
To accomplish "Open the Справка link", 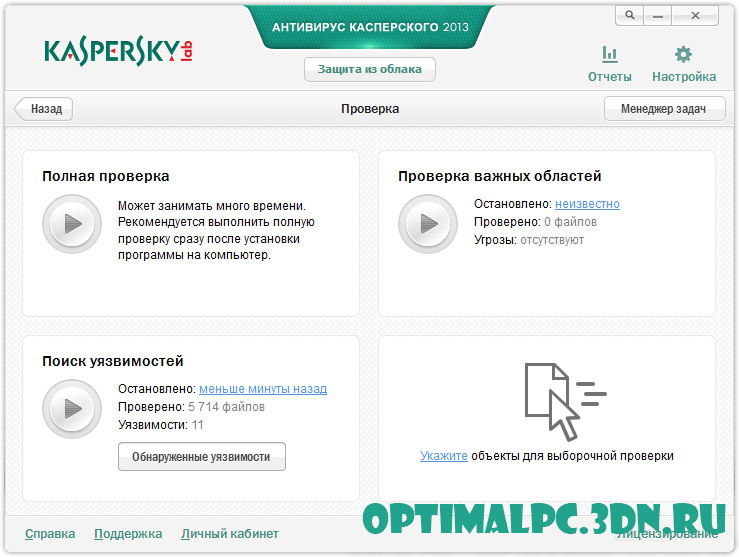I will (x=50, y=534).
